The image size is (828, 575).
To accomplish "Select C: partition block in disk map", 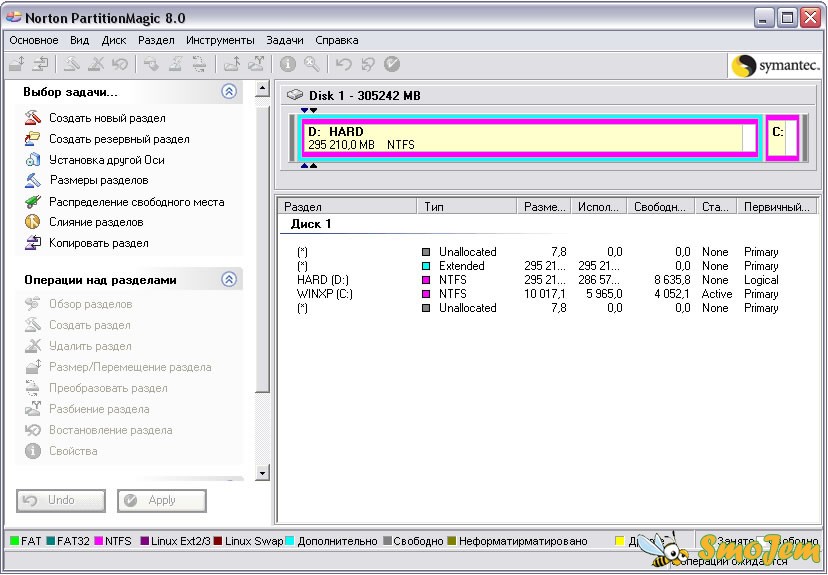I will (x=782, y=138).
